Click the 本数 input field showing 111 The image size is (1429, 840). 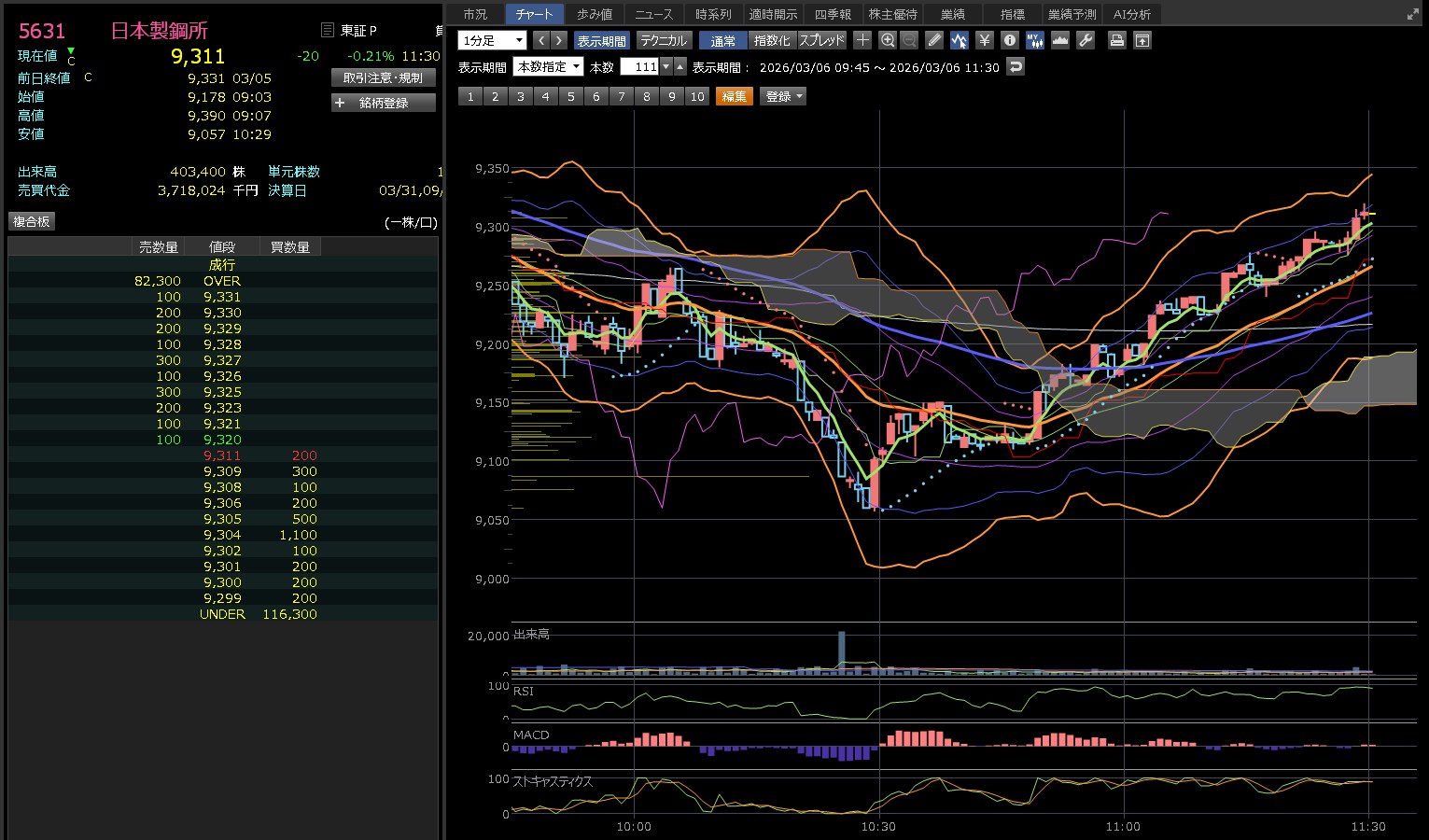[640, 67]
